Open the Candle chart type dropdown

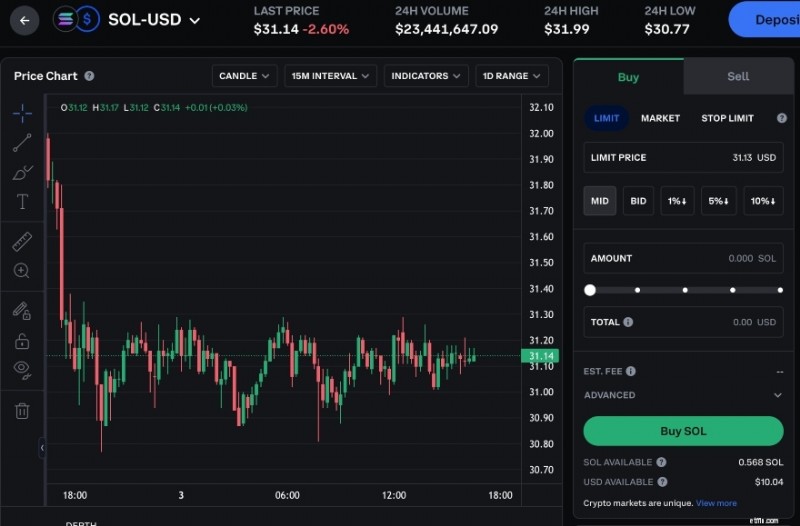point(244,76)
